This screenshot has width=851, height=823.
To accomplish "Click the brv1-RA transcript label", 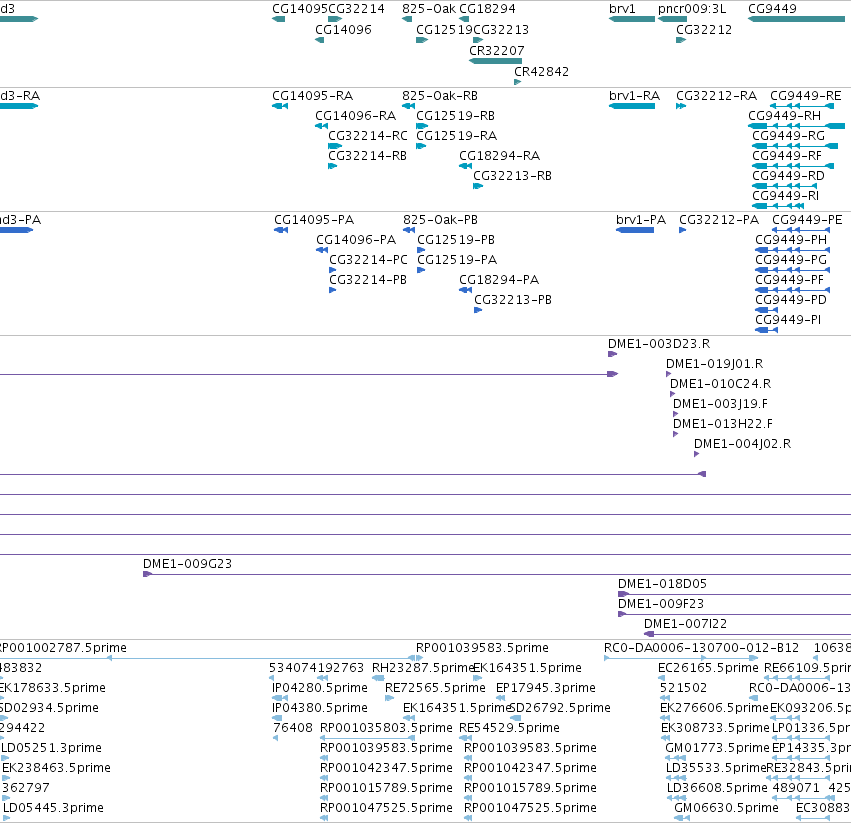I will [x=634, y=96].
